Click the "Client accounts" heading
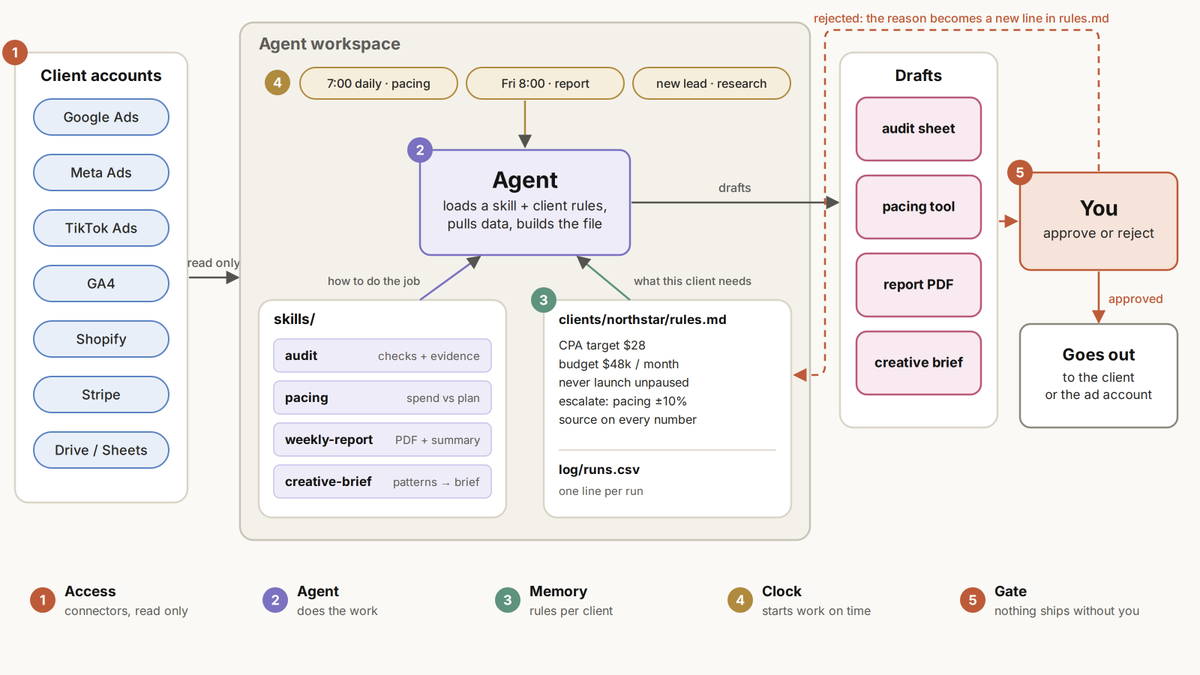The image size is (1200, 675). click(101, 76)
